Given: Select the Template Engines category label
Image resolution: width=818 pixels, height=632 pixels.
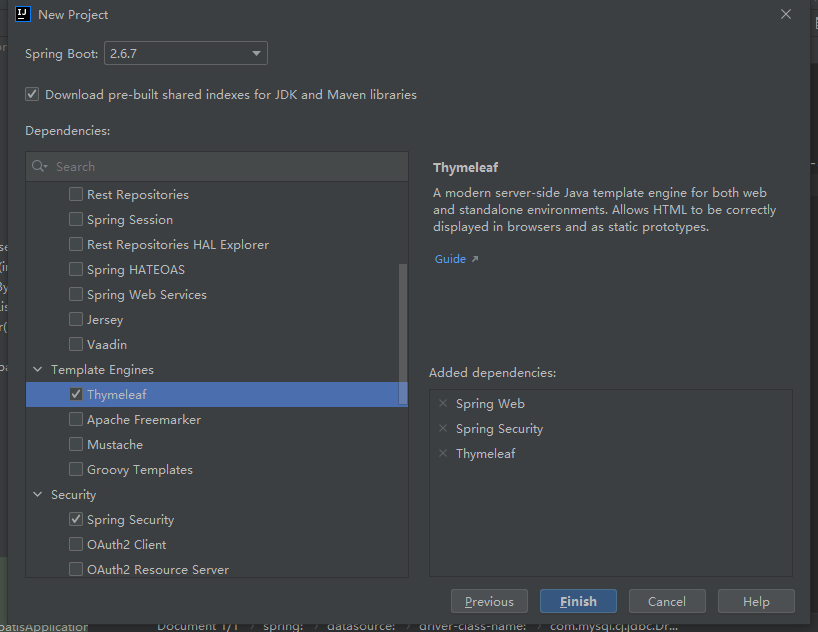Looking at the screenshot, I should 102,369.
